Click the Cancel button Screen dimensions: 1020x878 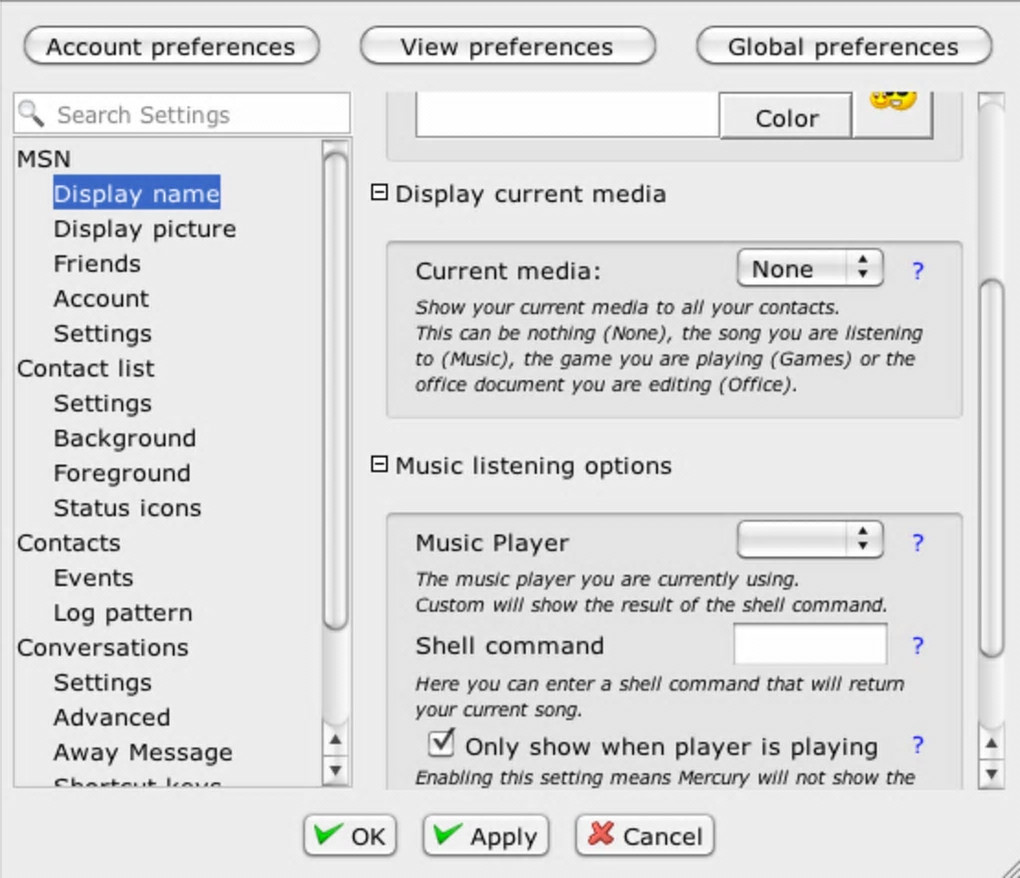point(645,836)
